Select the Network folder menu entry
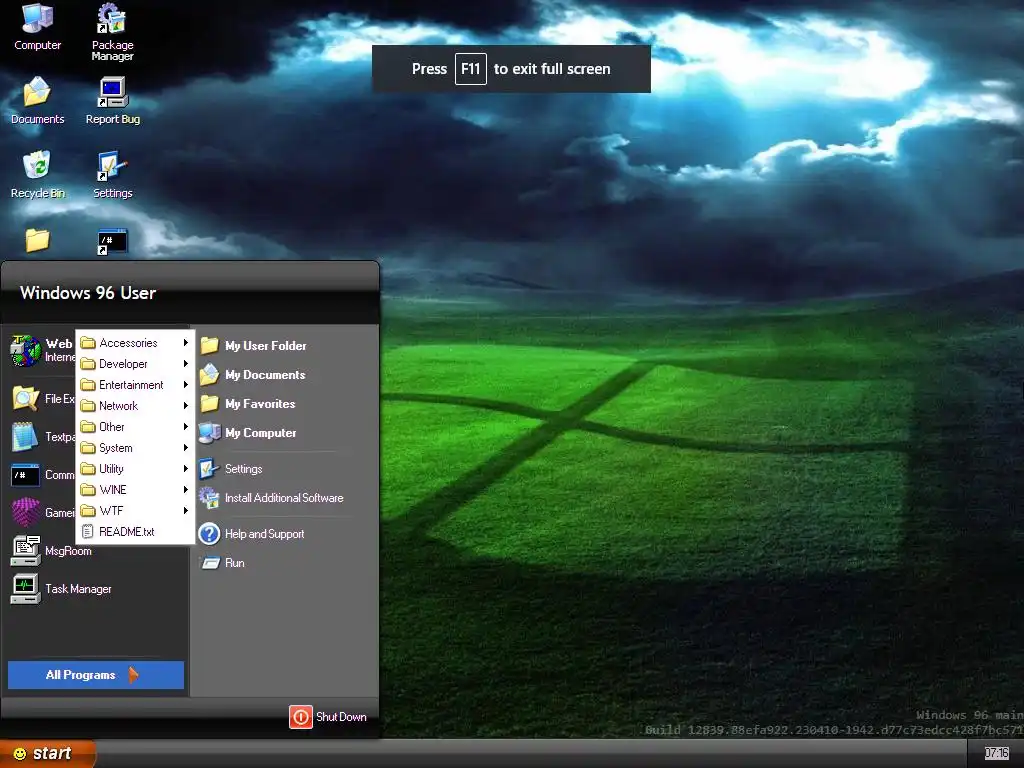This screenshot has height=768, width=1024. point(135,406)
